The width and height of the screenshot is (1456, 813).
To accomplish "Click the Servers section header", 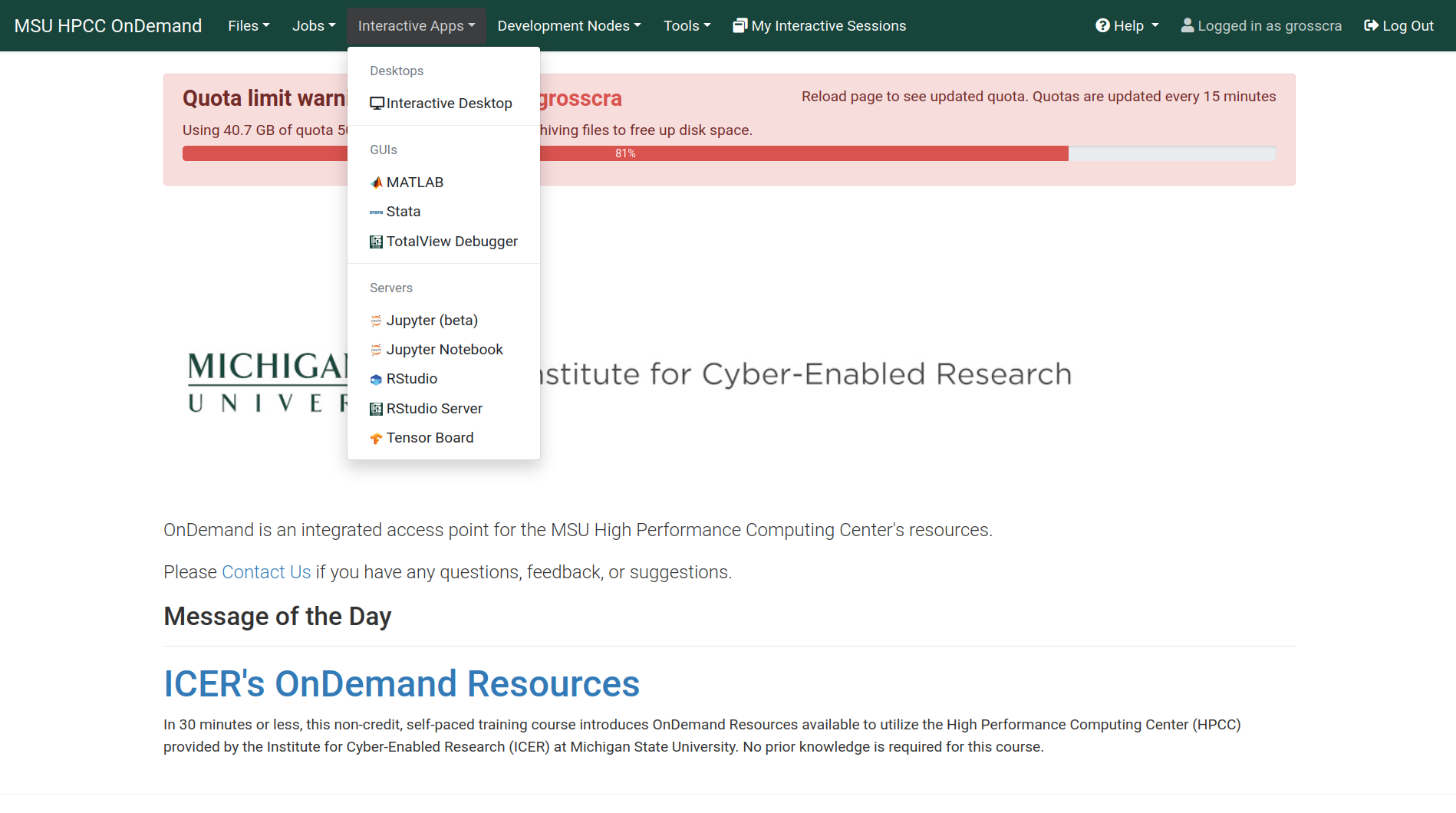I will 391,288.
